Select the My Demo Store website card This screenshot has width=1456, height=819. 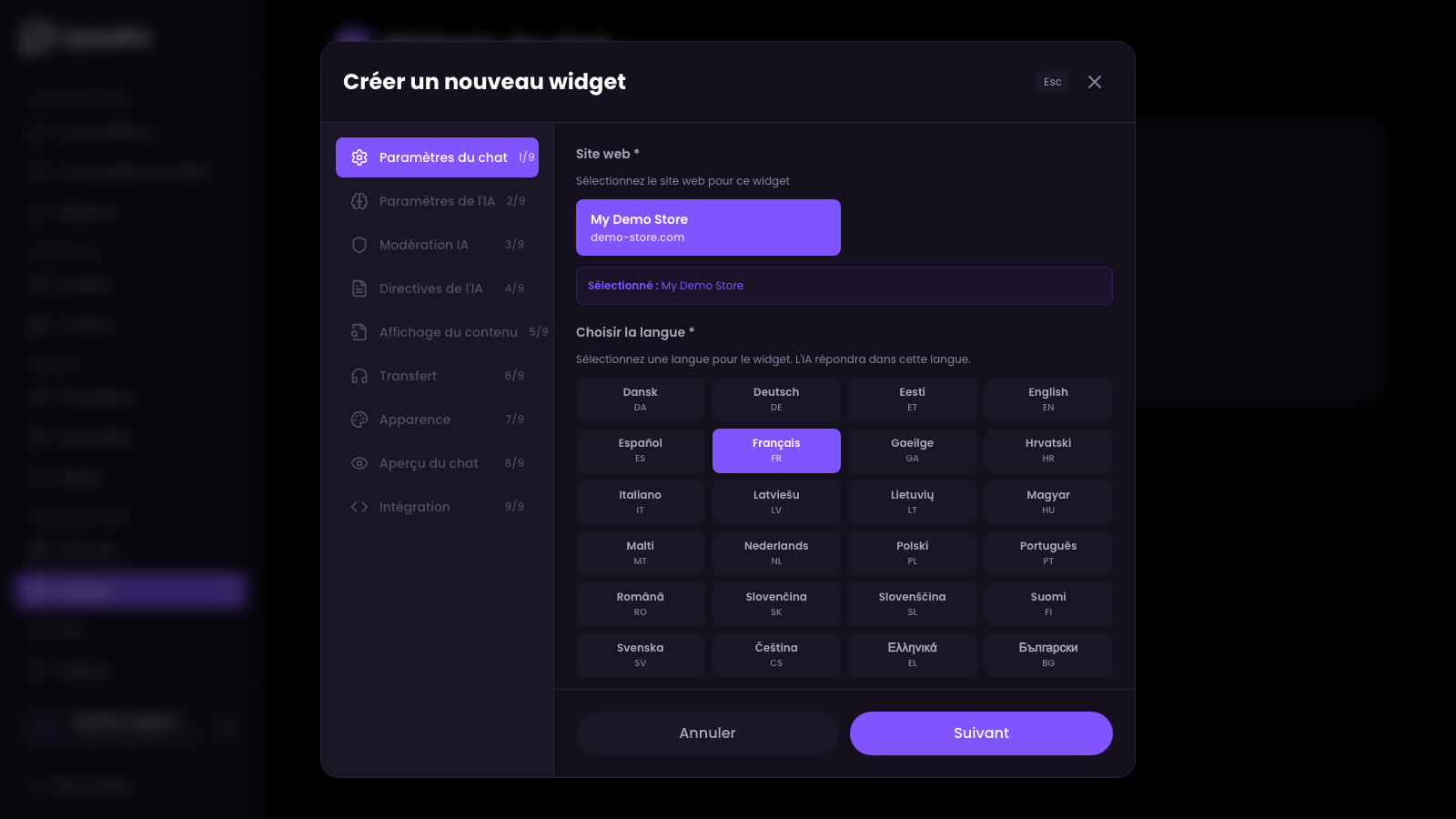(708, 227)
